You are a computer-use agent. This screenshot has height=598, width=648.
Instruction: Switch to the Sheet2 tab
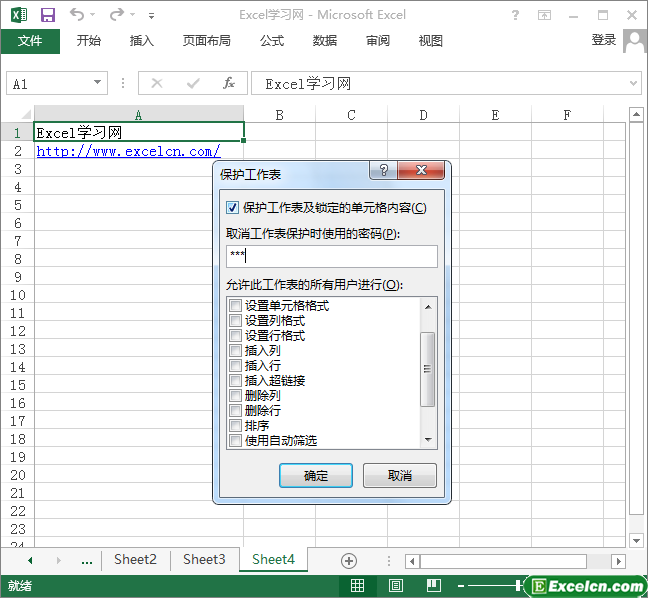click(x=135, y=560)
